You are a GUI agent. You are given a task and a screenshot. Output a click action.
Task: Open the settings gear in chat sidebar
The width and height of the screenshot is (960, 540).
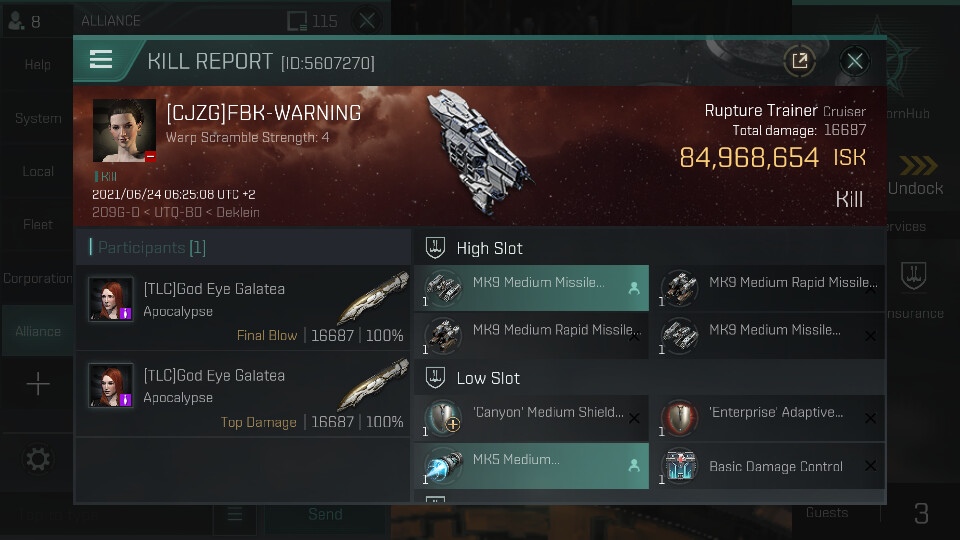point(37,459)
